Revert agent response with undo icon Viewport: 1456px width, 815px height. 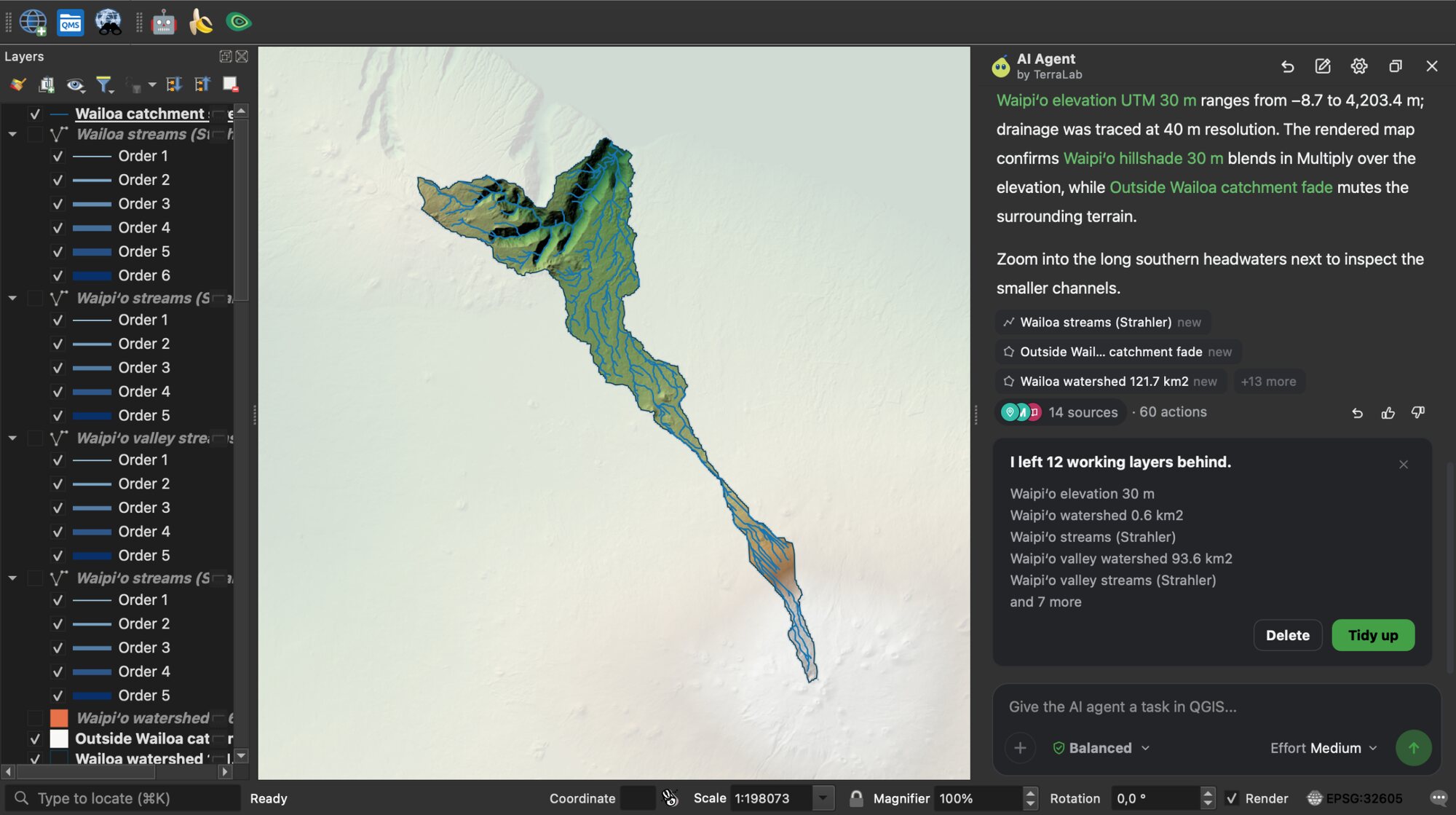(1357, 413)
